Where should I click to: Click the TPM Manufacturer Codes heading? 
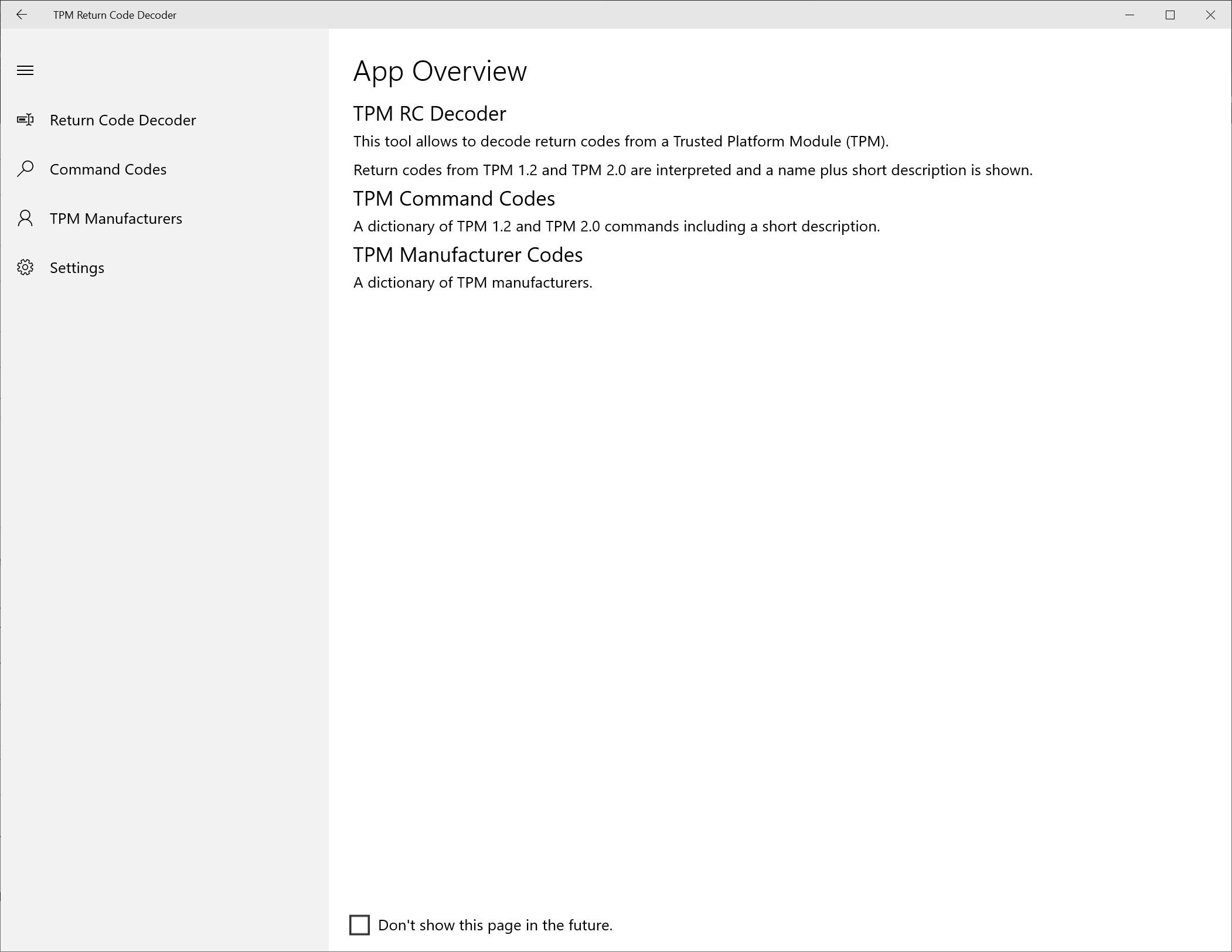point(467,255)
